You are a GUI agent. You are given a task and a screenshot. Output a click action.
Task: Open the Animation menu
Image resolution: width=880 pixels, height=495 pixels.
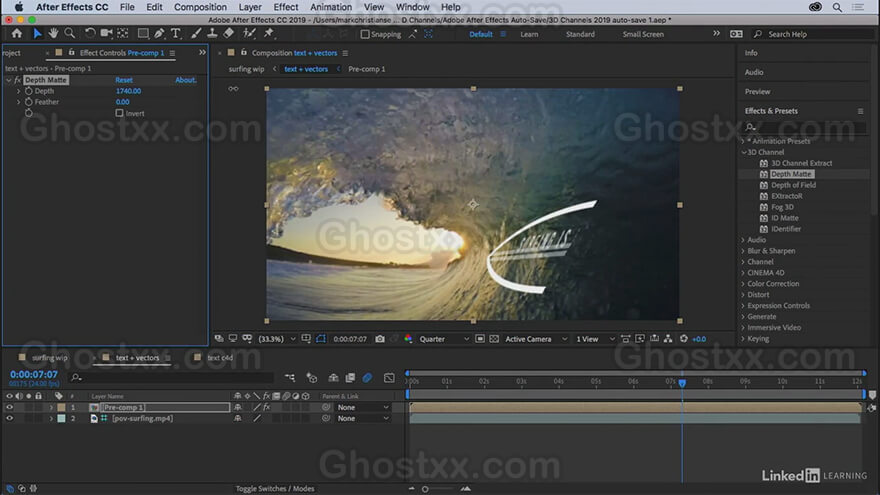[331, 7]
